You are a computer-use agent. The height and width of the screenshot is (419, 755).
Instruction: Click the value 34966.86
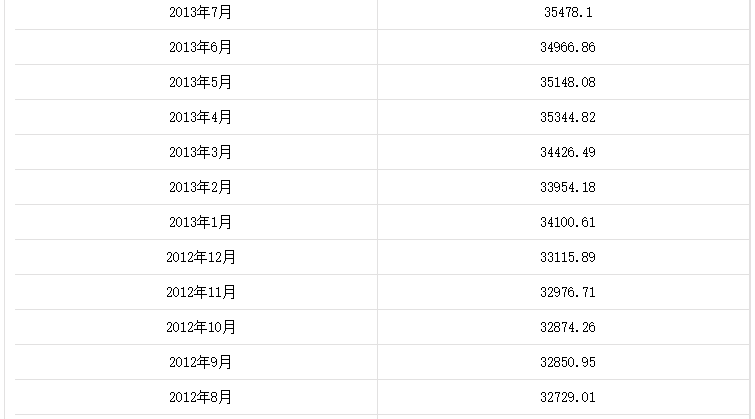click(x=568, y=47)
